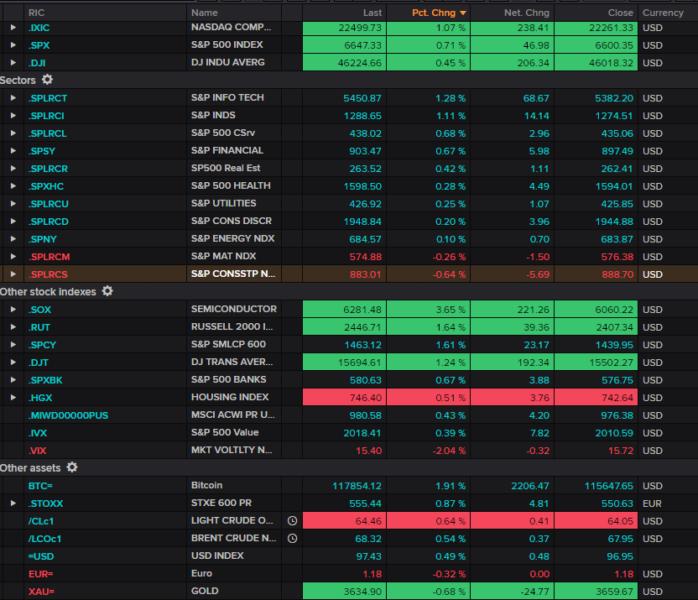This screenshot has width=698, height=600.
Task: Click the SEMICONDUCTOR last price 6281.48
Action: point(362,309)
